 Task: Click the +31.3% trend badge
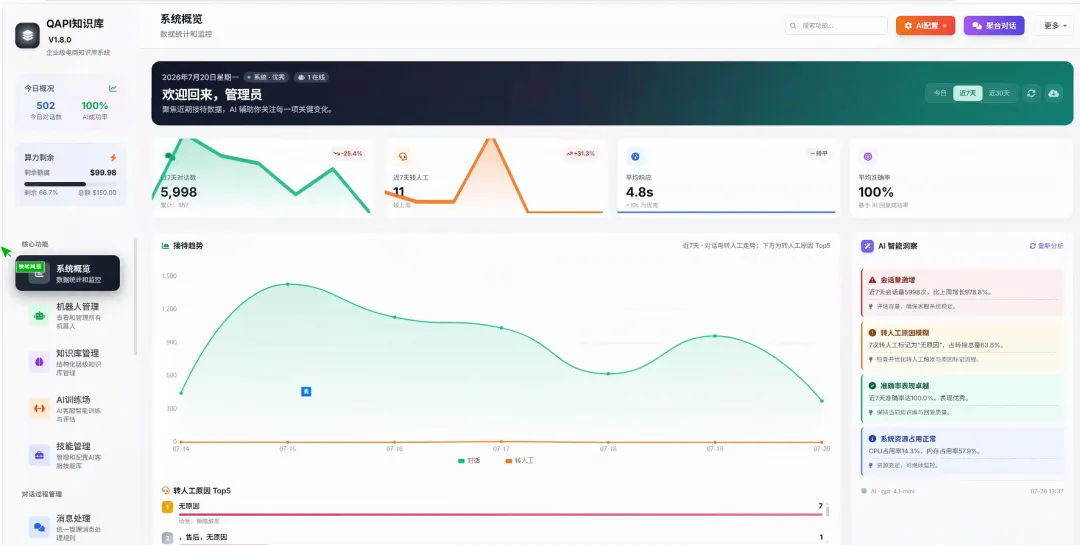tap(580, 153)
